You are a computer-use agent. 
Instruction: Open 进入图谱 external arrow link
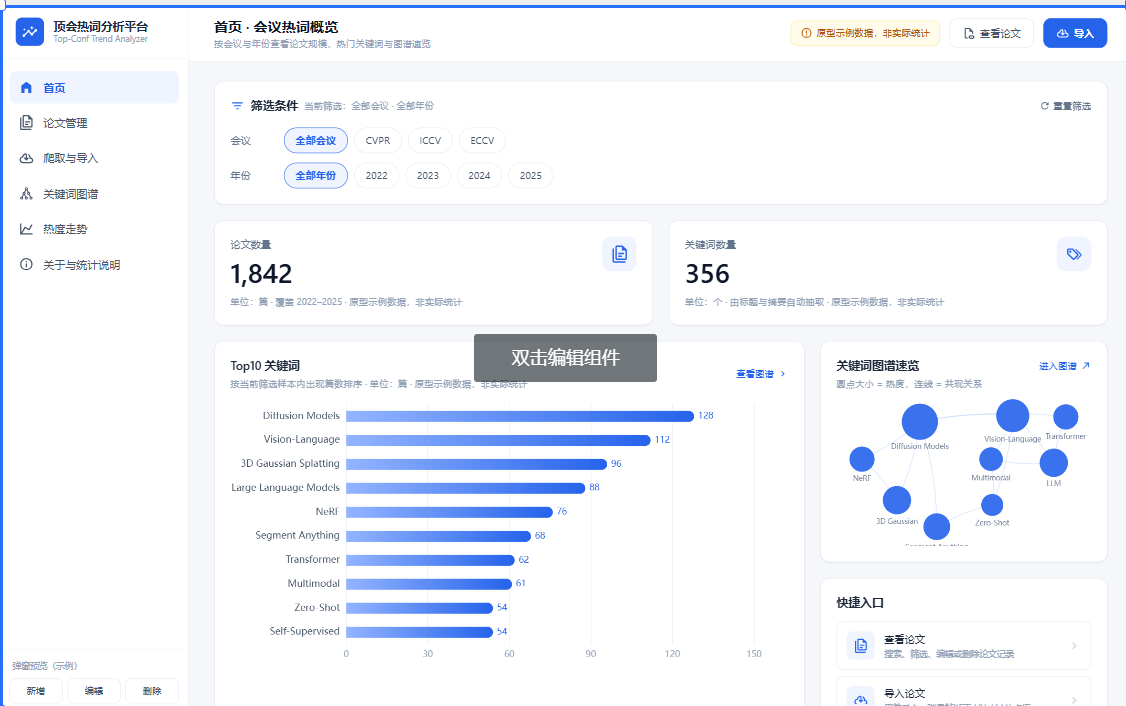point(1064,366)
